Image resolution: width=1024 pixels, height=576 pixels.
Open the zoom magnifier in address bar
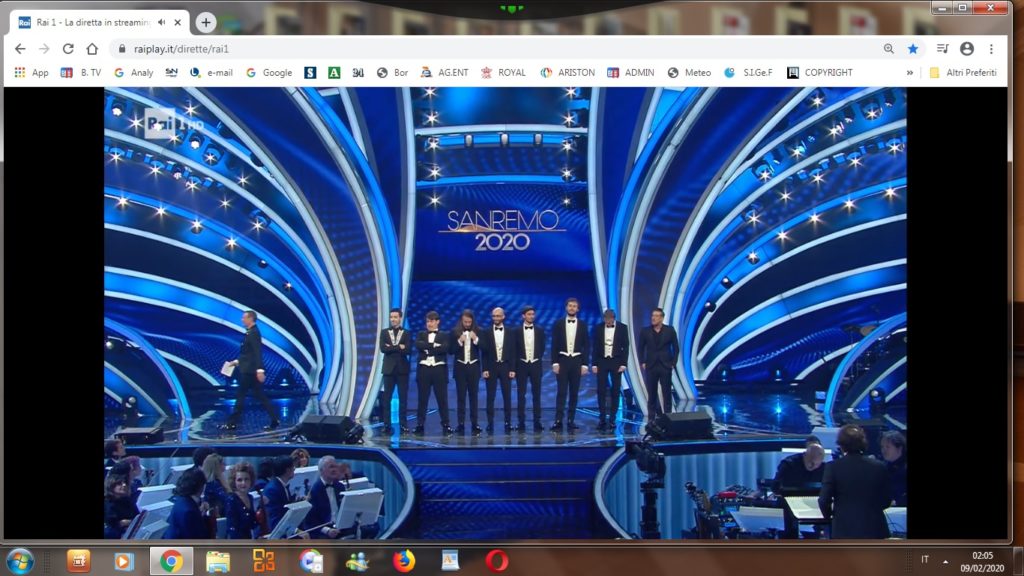click(888, 48)
